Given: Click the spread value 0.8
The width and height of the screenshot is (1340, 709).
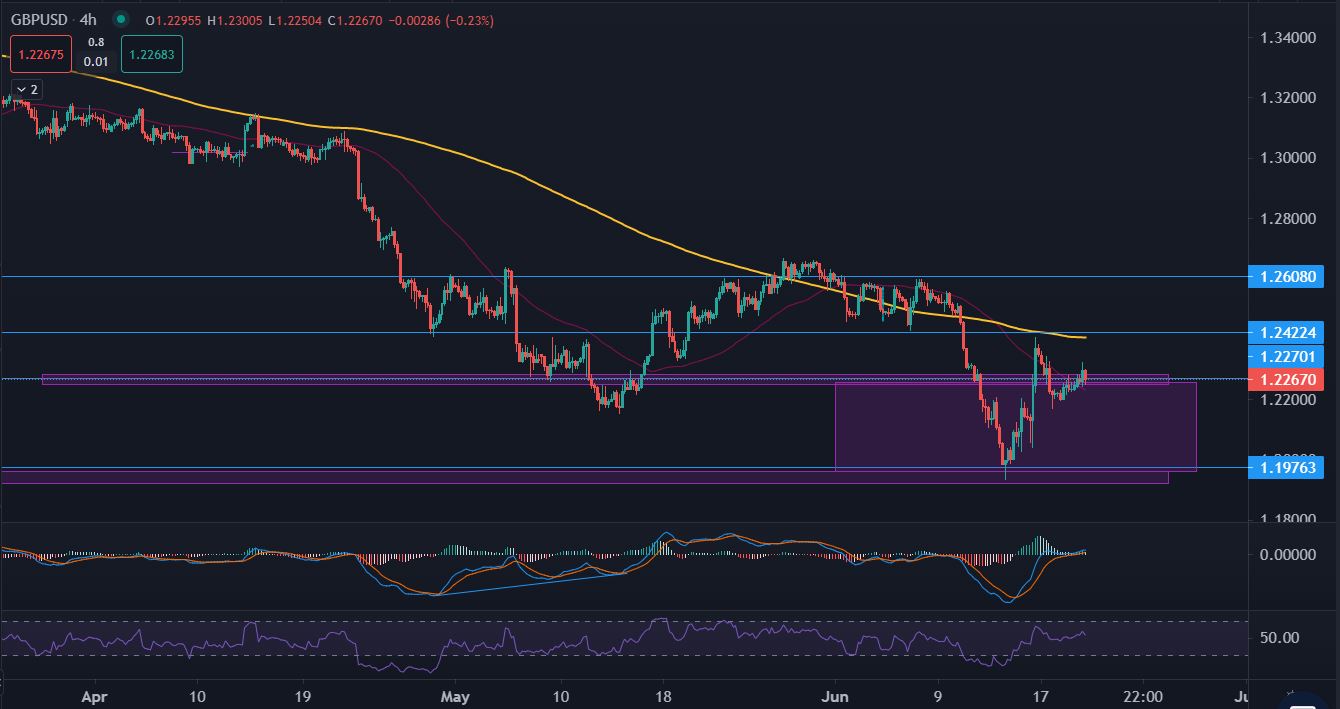Looking at the screenshot, I should pyautogui.click(x=96, y=40).
